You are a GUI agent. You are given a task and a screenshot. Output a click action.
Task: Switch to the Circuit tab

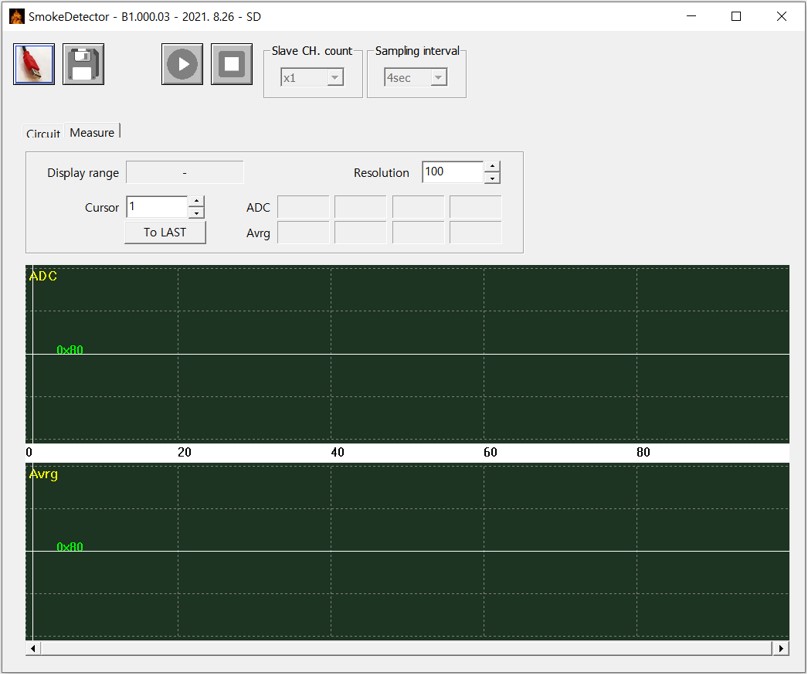click(x=43, y=134)
